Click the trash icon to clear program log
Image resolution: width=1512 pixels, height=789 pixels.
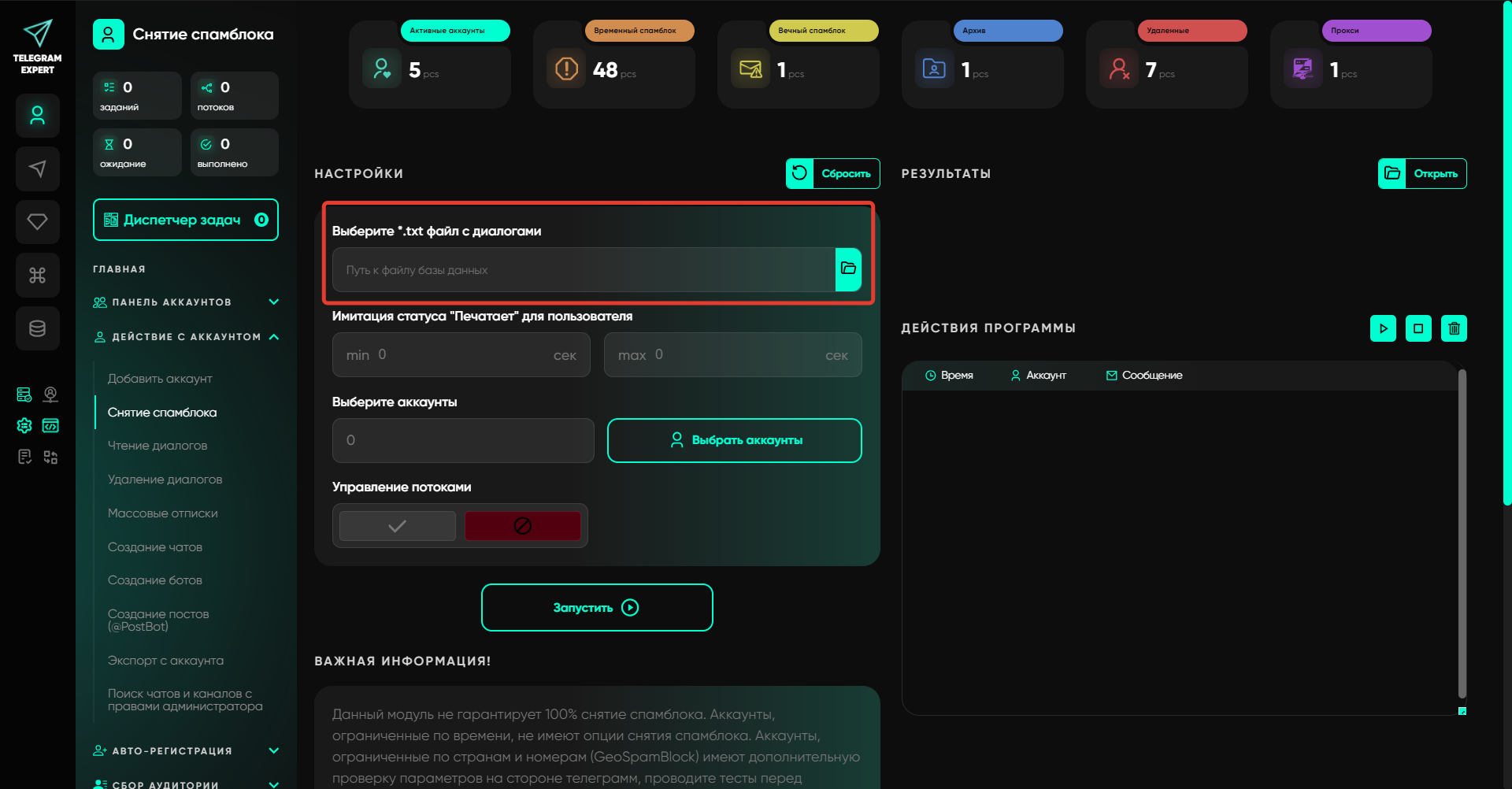(x=1454, y=328)
